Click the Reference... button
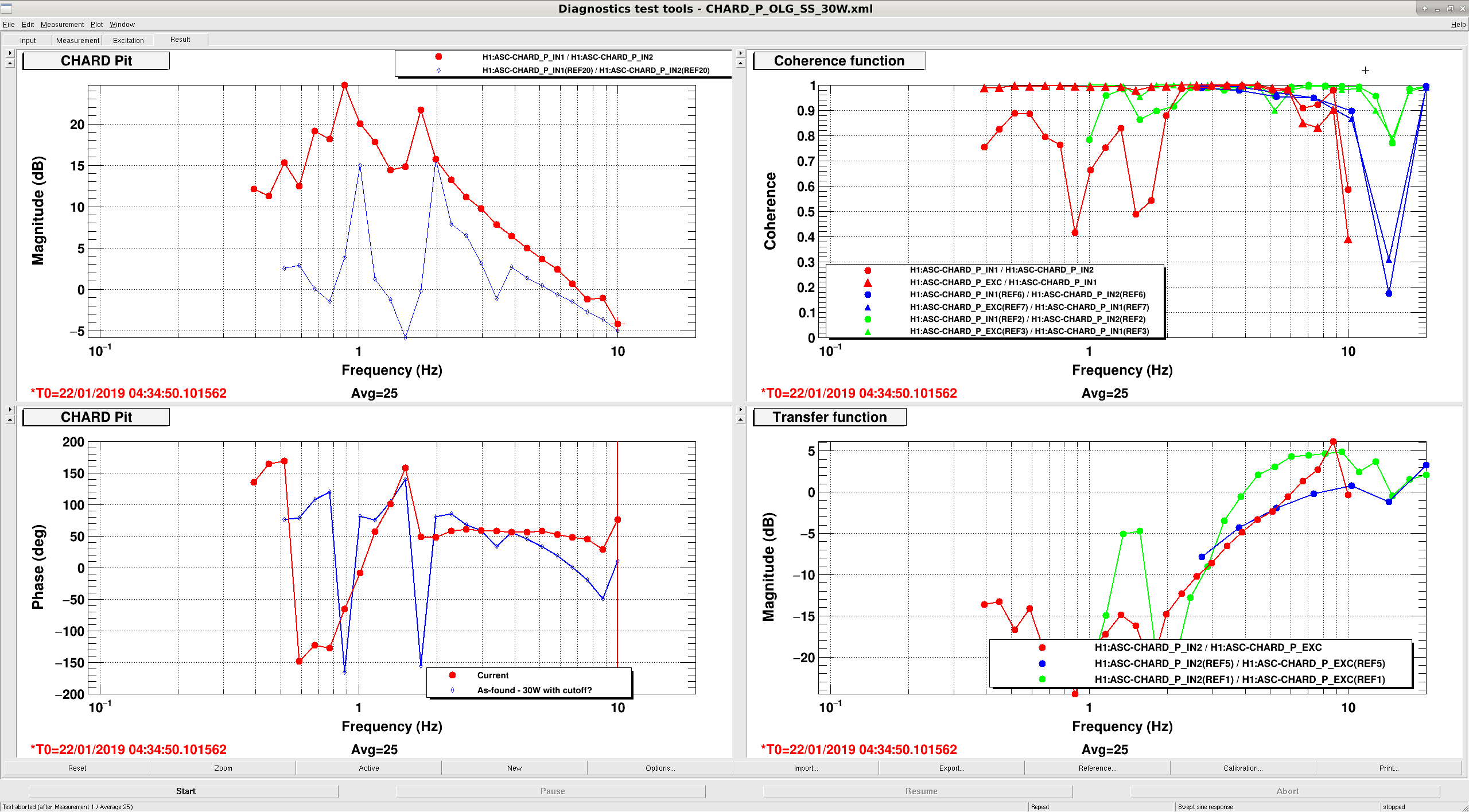 pyautogui.click(x=1097, y=768)
